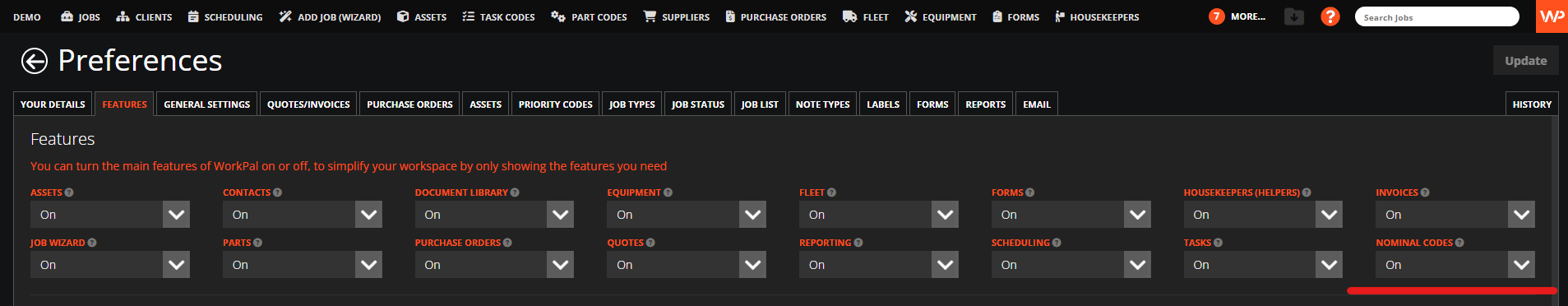Expand the Fleet feature dropdown

click(x=879, y=215)
